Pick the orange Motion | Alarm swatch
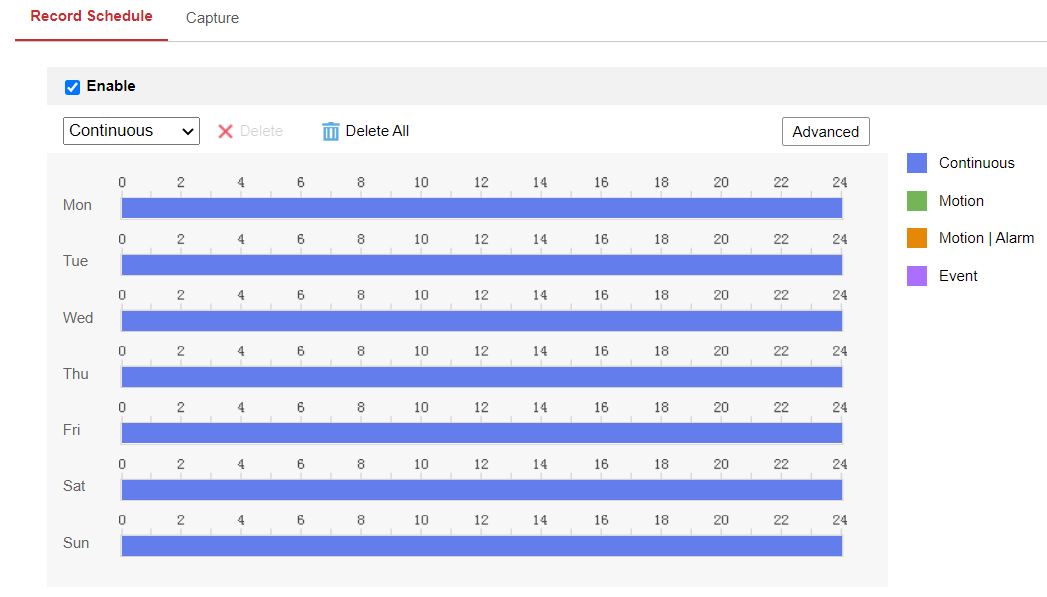This screenshot has height=597, width=1047. pos(917,238)
